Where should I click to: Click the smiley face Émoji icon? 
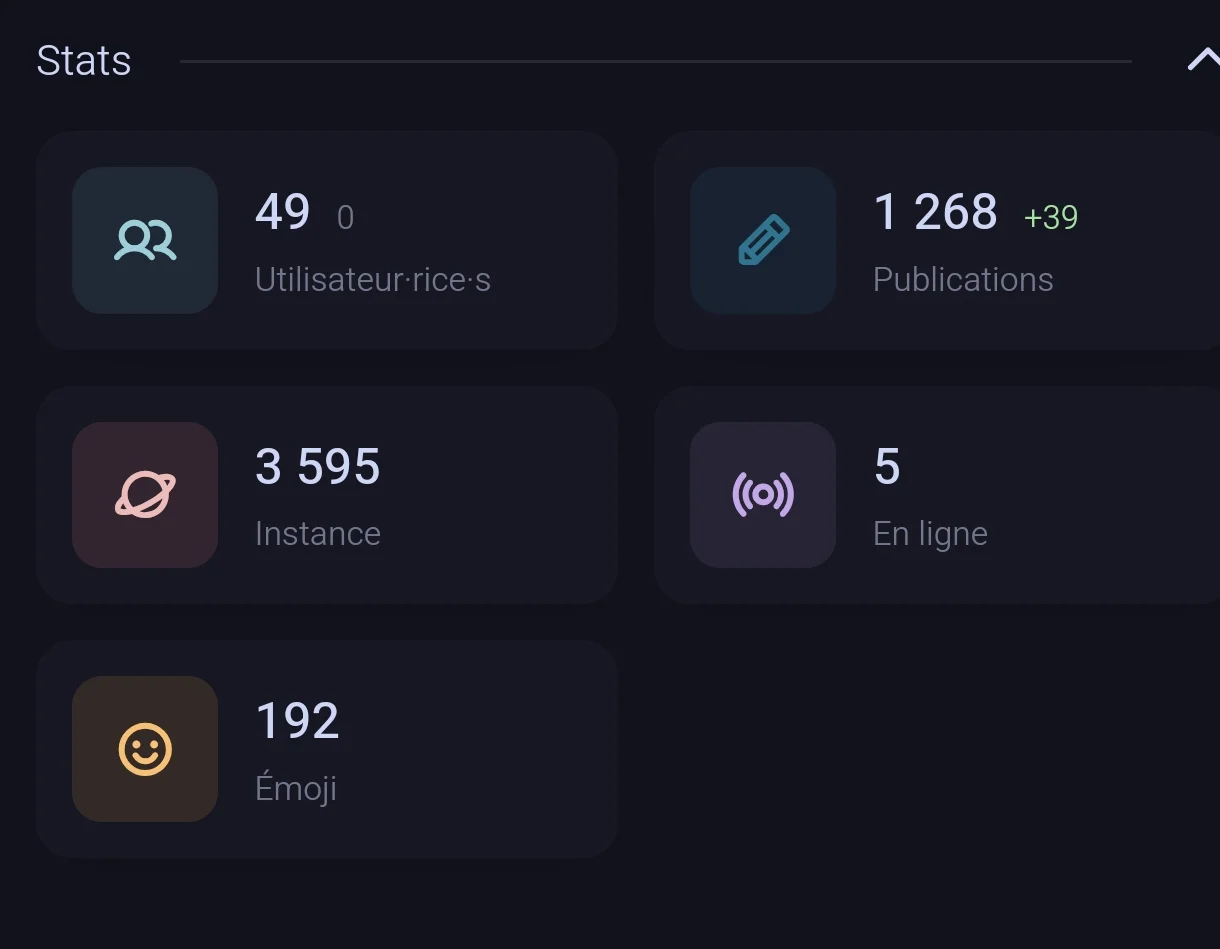pyautogui.click(x=145, y=749)
